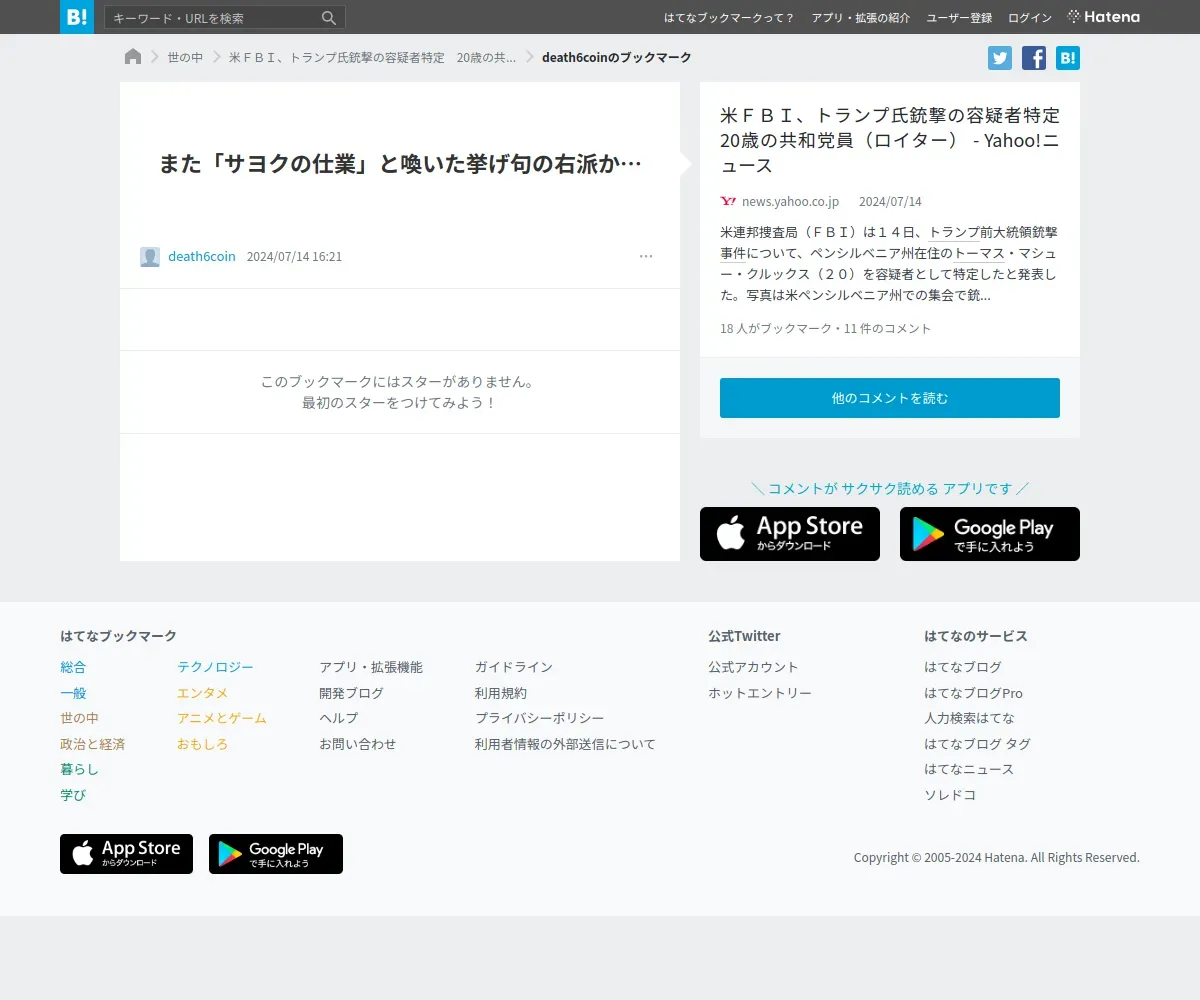Open はてなブログ service link
This screenshot has width=1200, height=1000.
coord(963,667)
